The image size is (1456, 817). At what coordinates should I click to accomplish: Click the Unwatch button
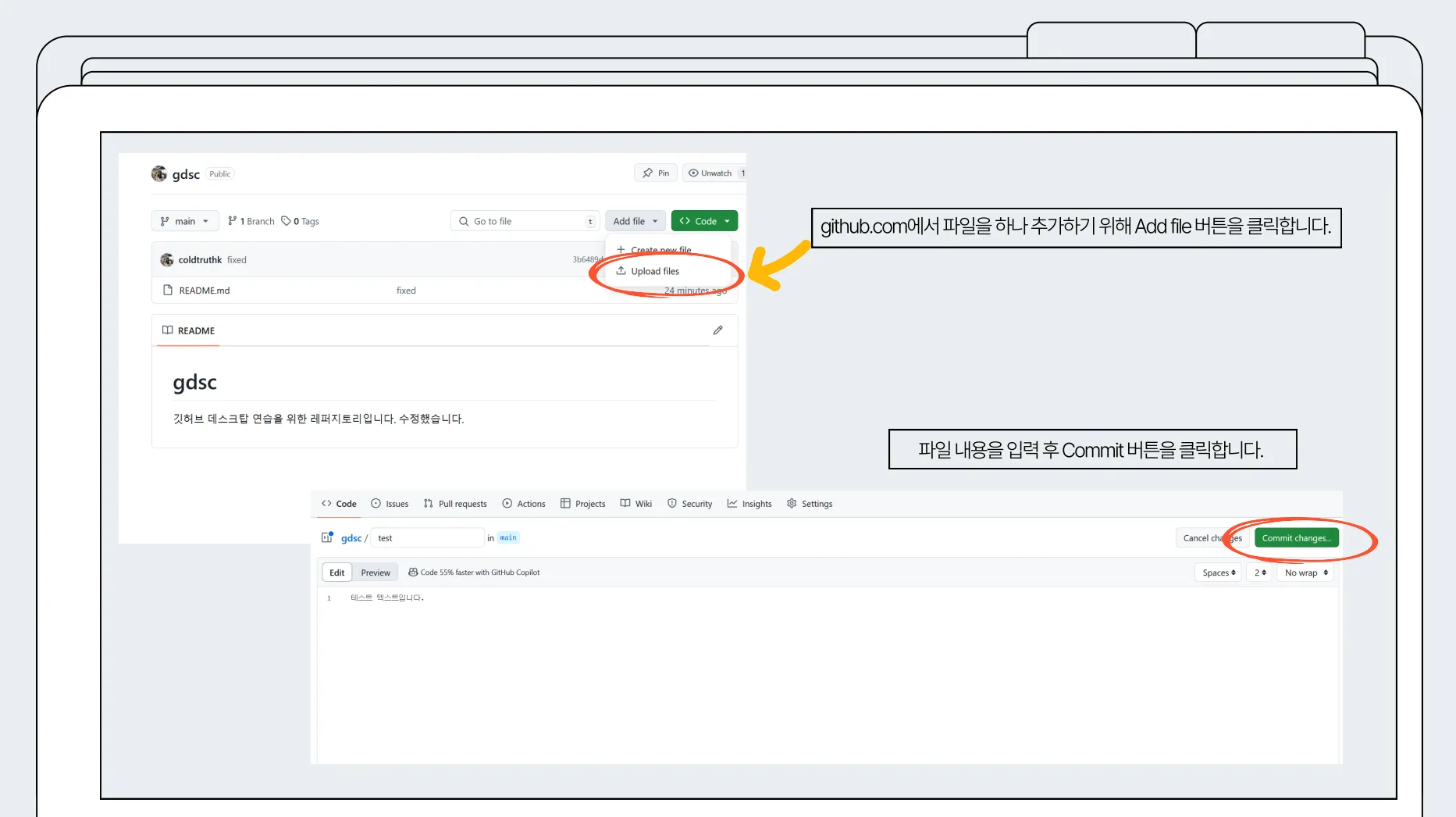pyautogui.click(x=714, y=173)
